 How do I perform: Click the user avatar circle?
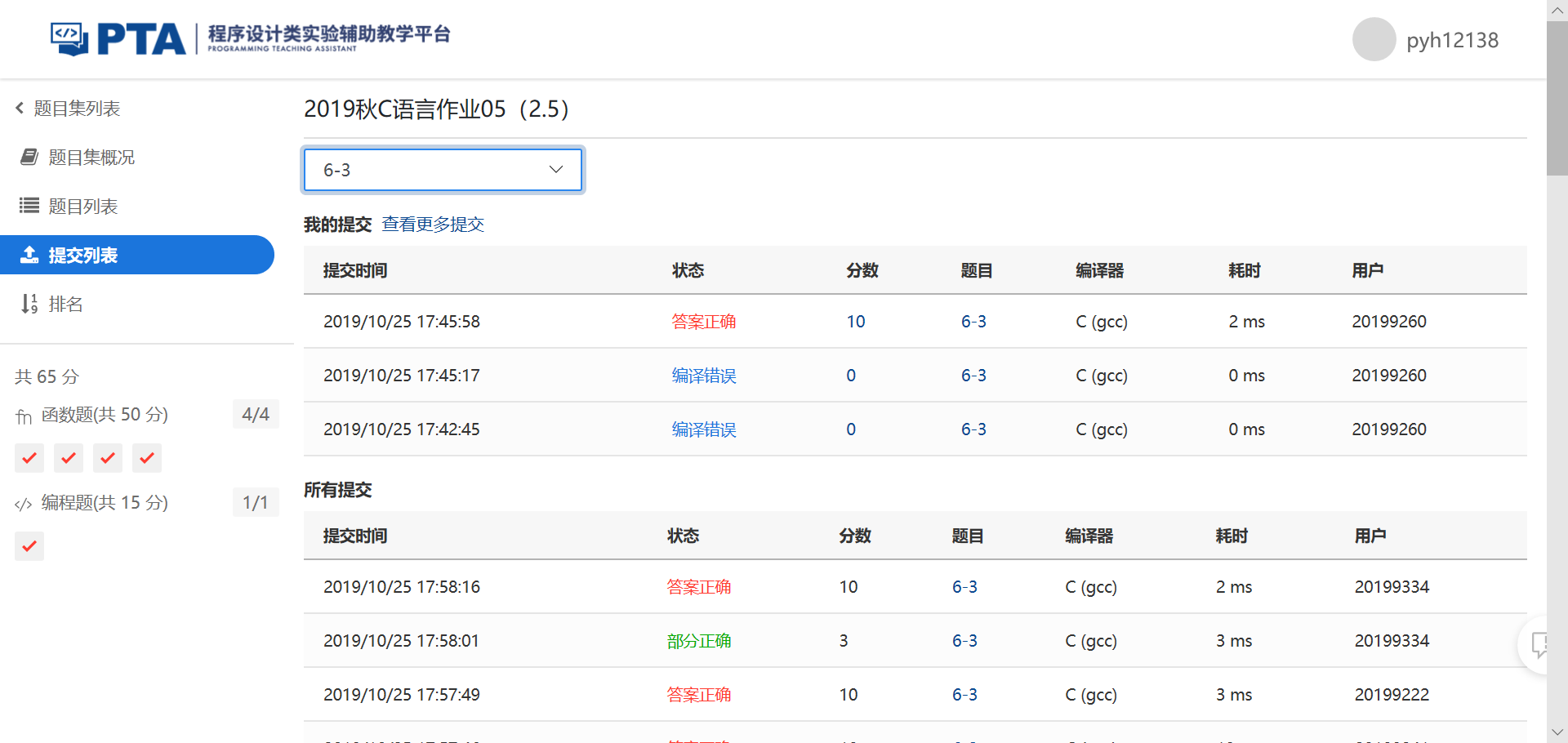(1374, 39)
